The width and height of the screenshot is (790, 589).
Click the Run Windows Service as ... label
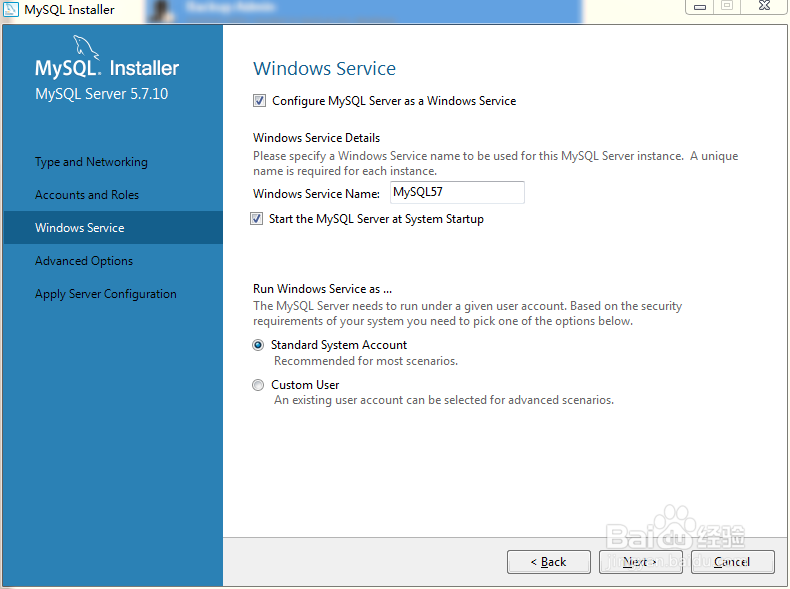pyautogui.click(x=322, y=289)
